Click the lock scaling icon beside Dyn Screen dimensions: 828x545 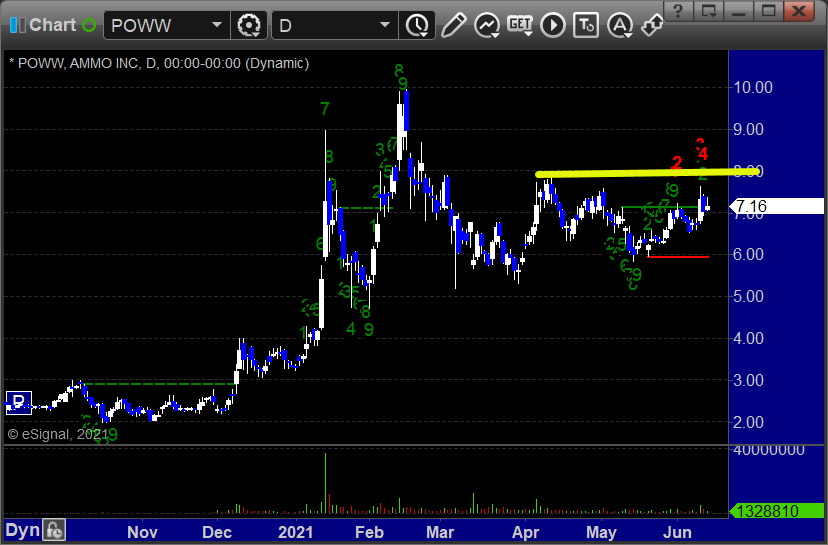click(x=54, y=530)
